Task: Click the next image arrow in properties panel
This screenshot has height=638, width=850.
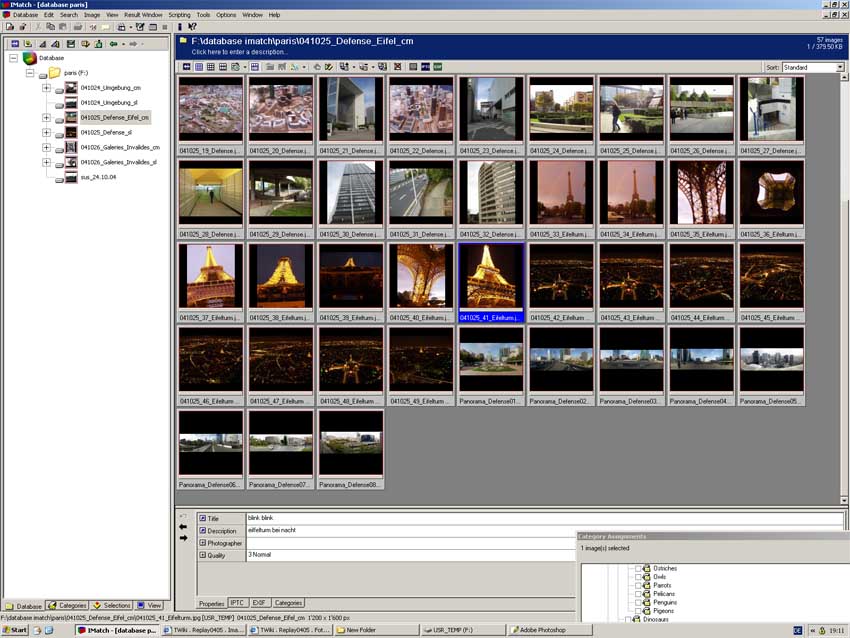Action: click(183, 538)
